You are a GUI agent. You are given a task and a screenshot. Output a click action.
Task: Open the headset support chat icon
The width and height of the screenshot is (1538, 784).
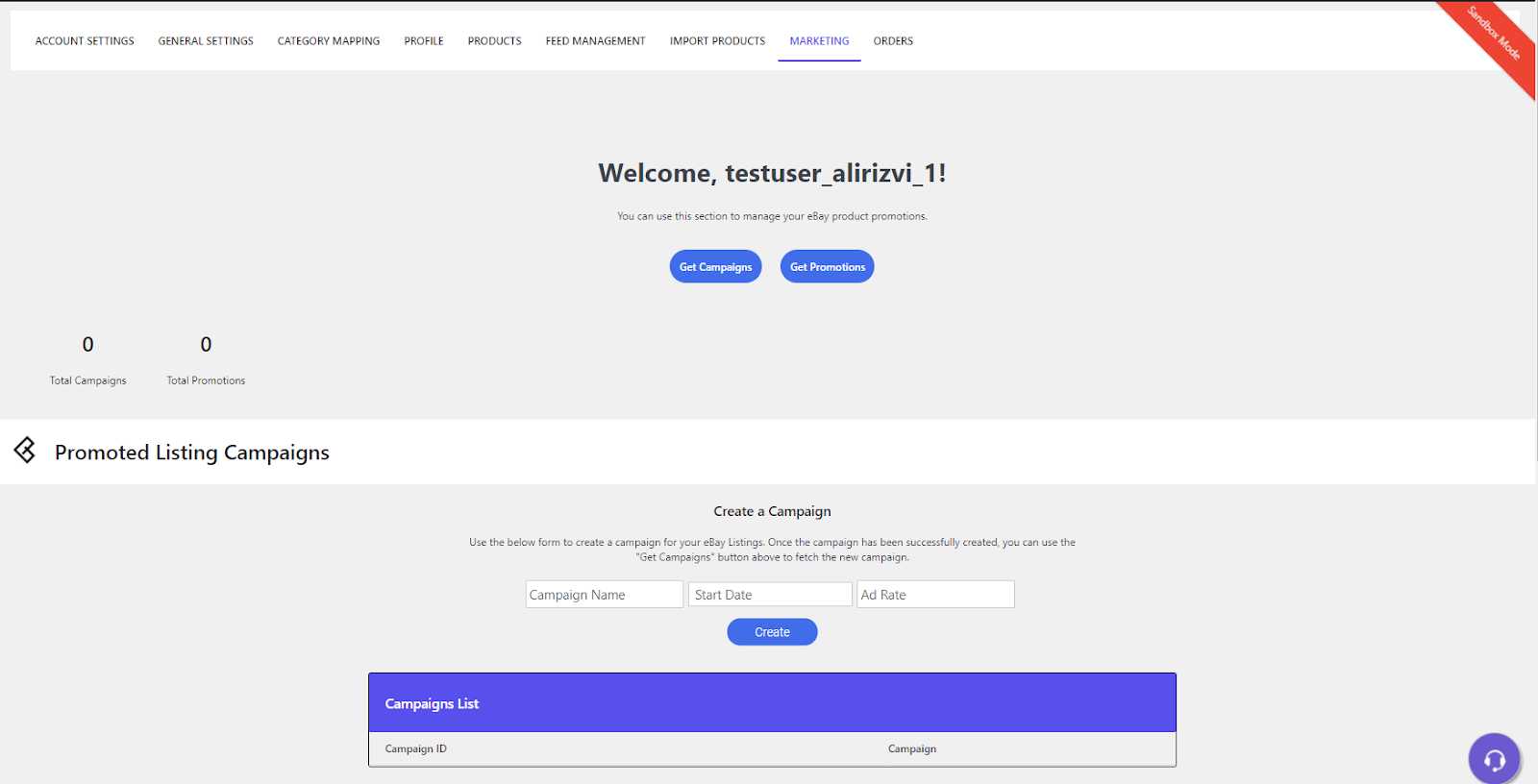click(x=1494, y=760)
